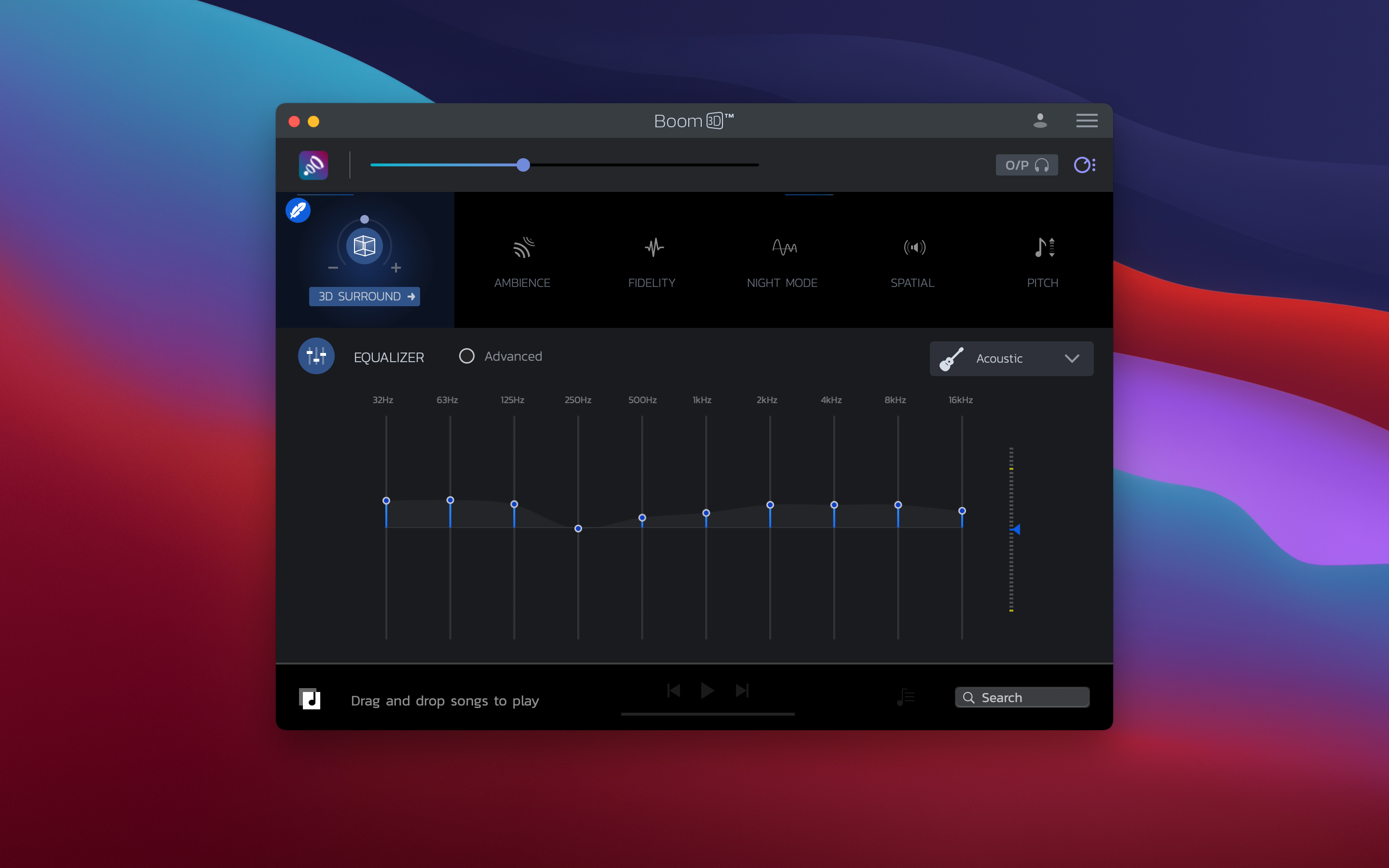The width and height of the screenshot is (1389, 868).
Task: Close the Boom 3D window
Action: tap(295, 121)
